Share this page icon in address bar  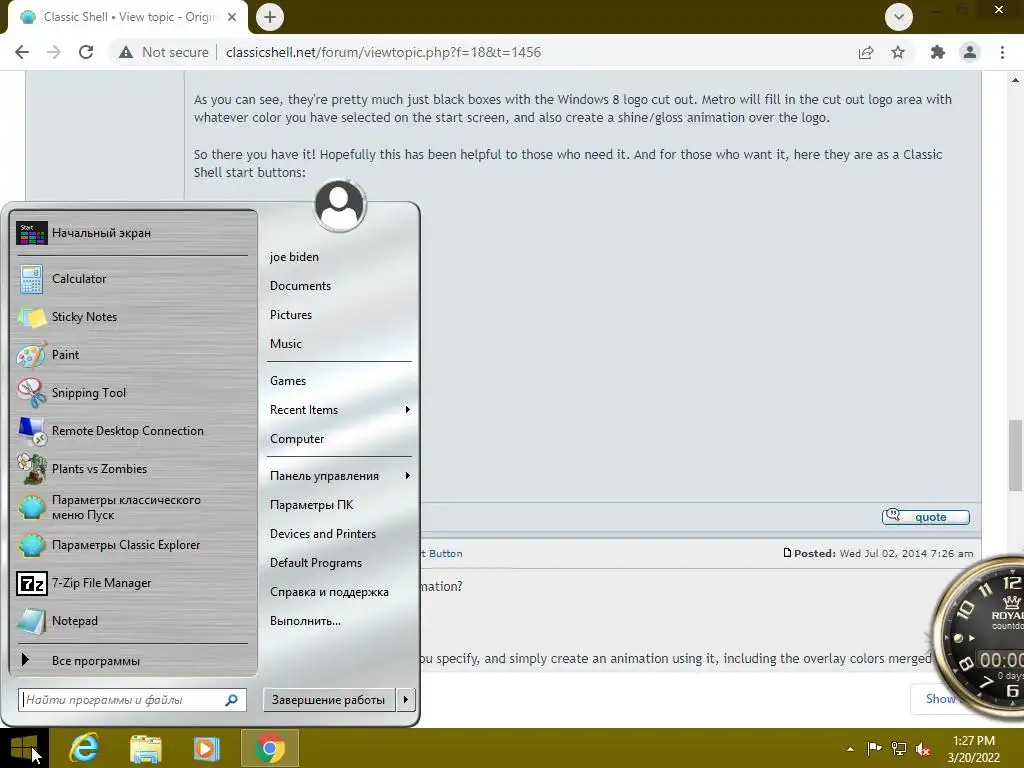point(866,52)
